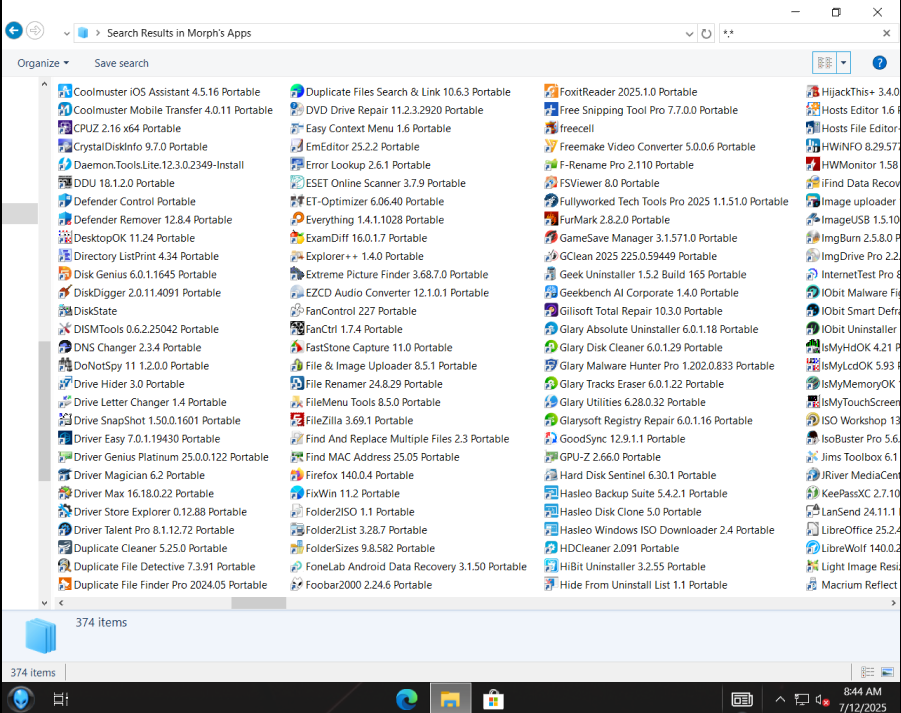
Task: Select the HWMonitor icon
Action: pos(813,165)
